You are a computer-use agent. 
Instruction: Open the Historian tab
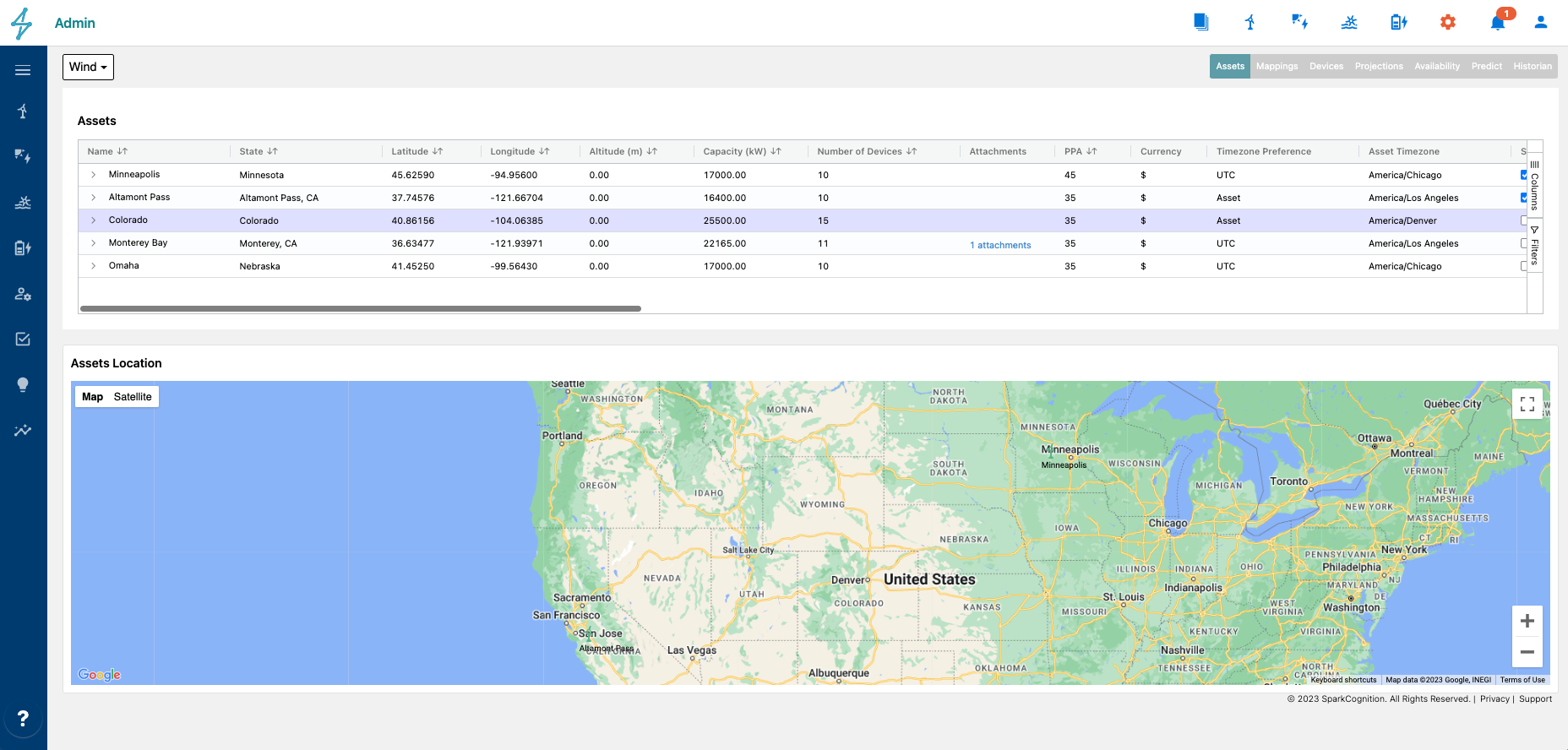coord(1532,67)
